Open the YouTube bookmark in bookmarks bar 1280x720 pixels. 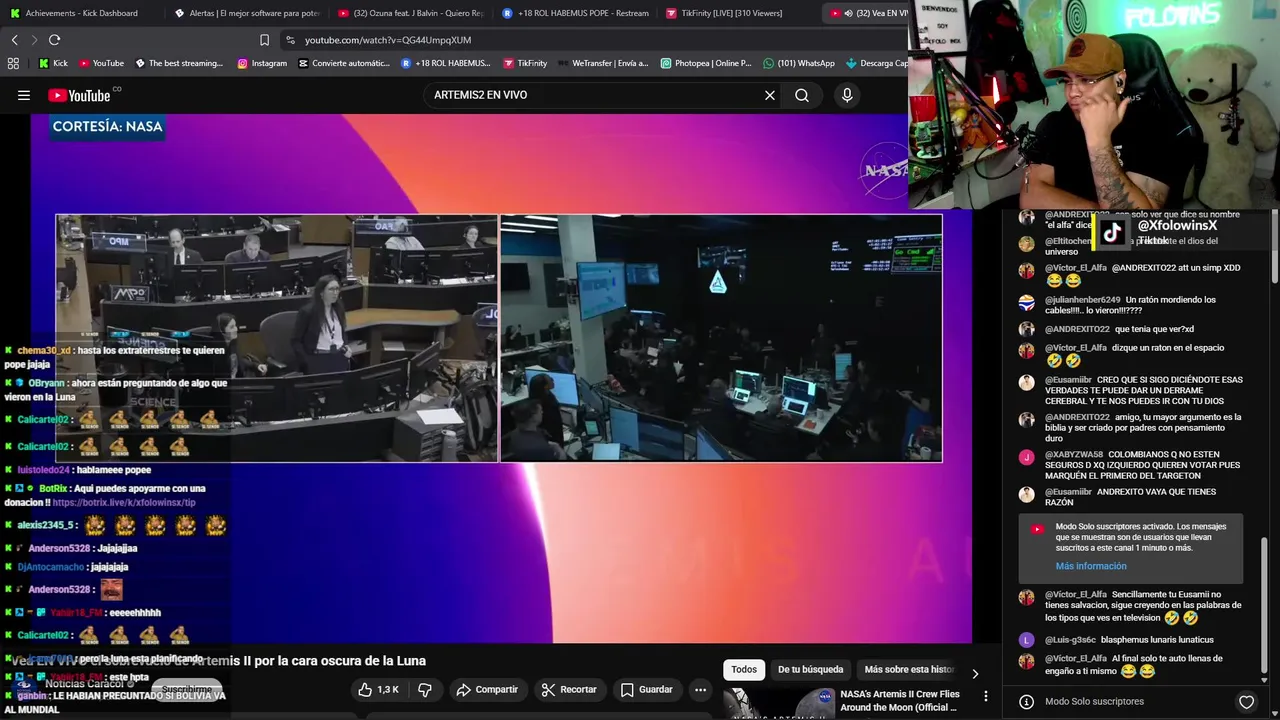tap(101, 63)
